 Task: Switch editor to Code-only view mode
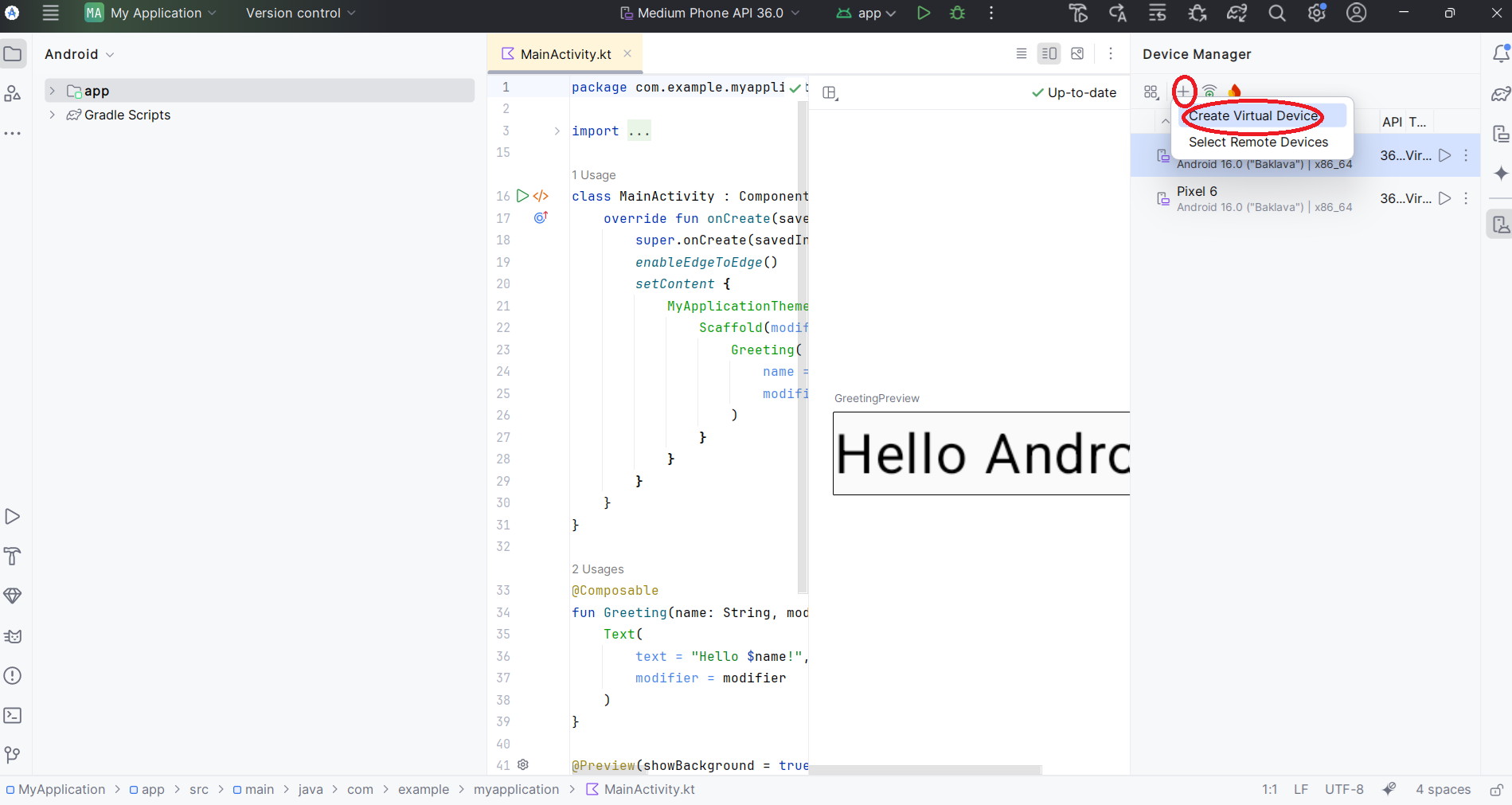click(x=1022, y=53)
